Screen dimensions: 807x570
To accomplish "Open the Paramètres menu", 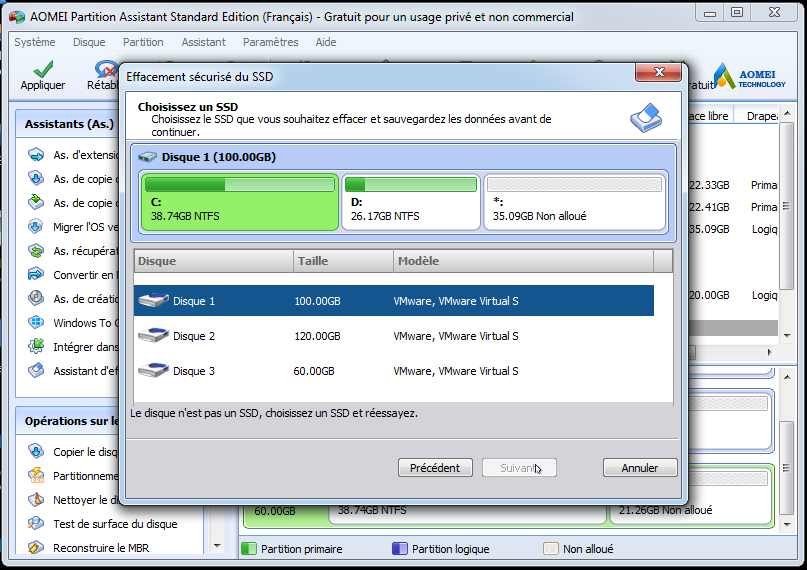I will pos(271,42).
